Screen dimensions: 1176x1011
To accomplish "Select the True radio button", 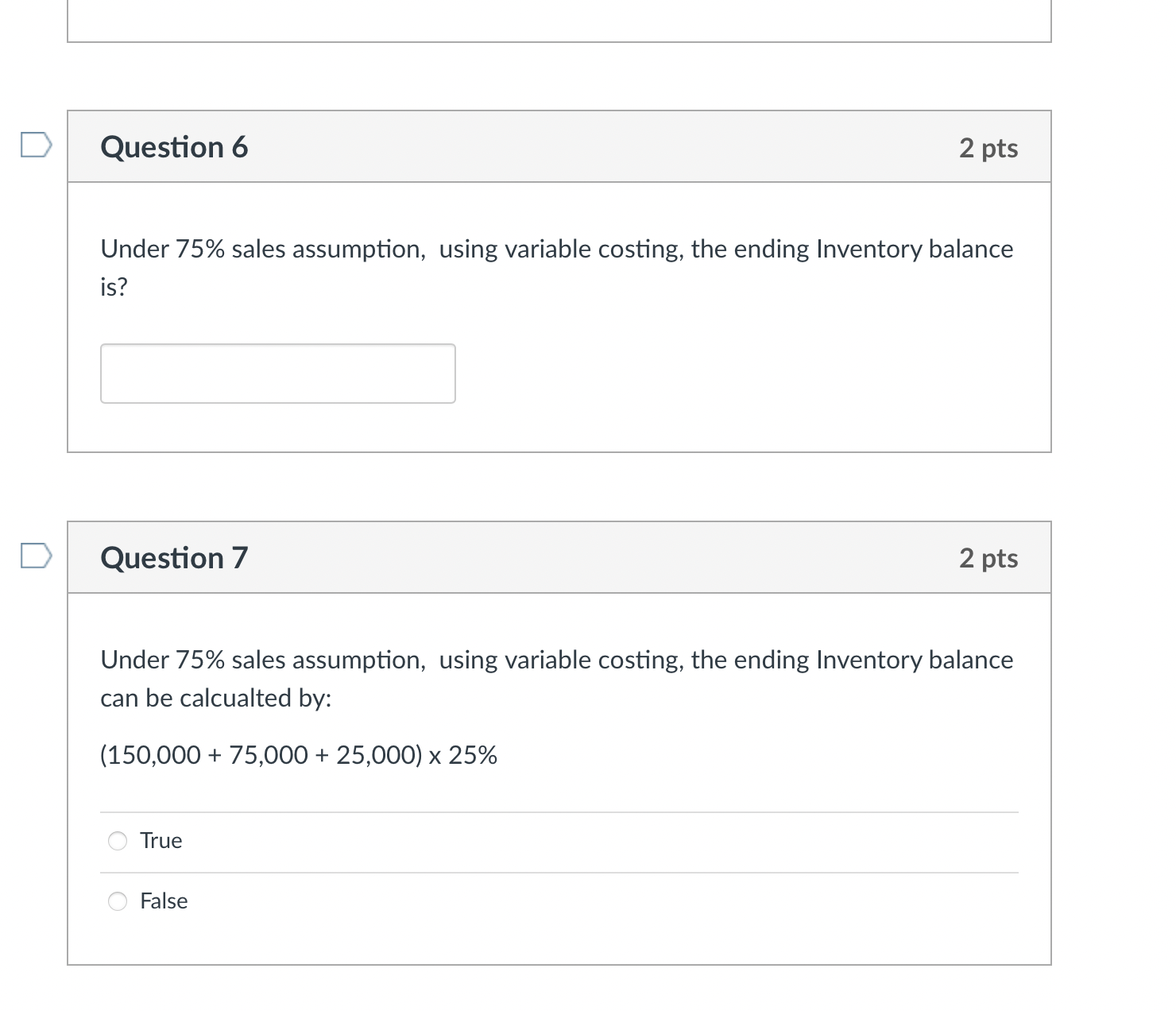I will click(118, 840).
